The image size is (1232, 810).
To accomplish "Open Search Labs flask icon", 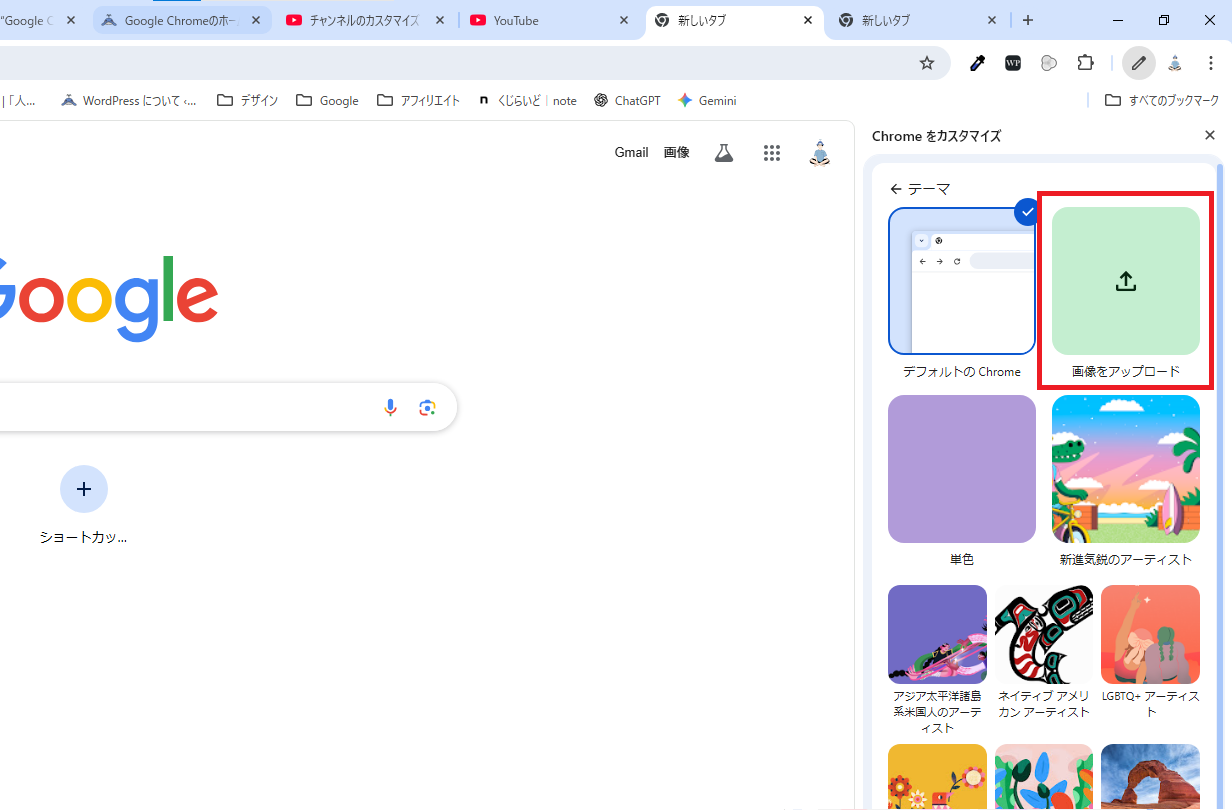I will pyautogui.click(x=724, y=153).
